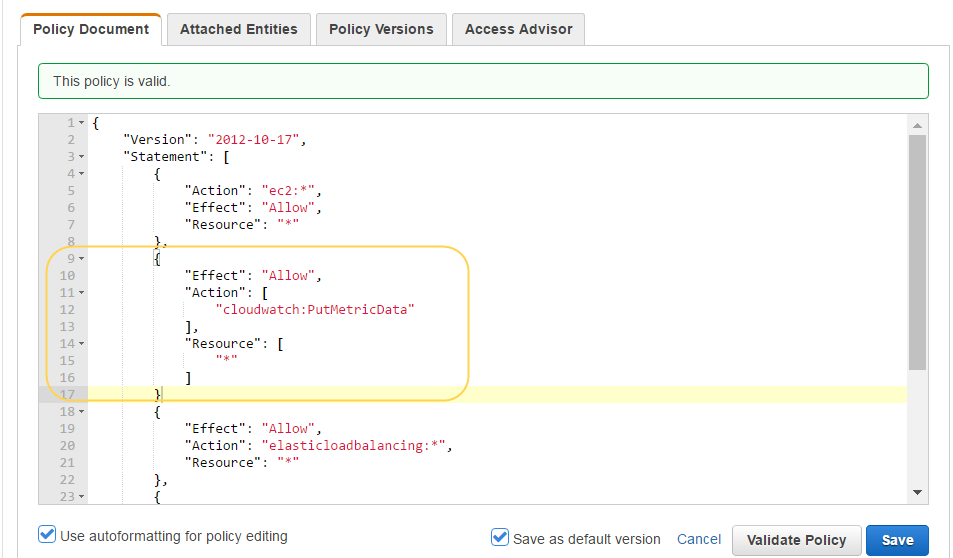Uncheck Save as default version
This screenshot has width=953, height=558.
coord(501,538)
